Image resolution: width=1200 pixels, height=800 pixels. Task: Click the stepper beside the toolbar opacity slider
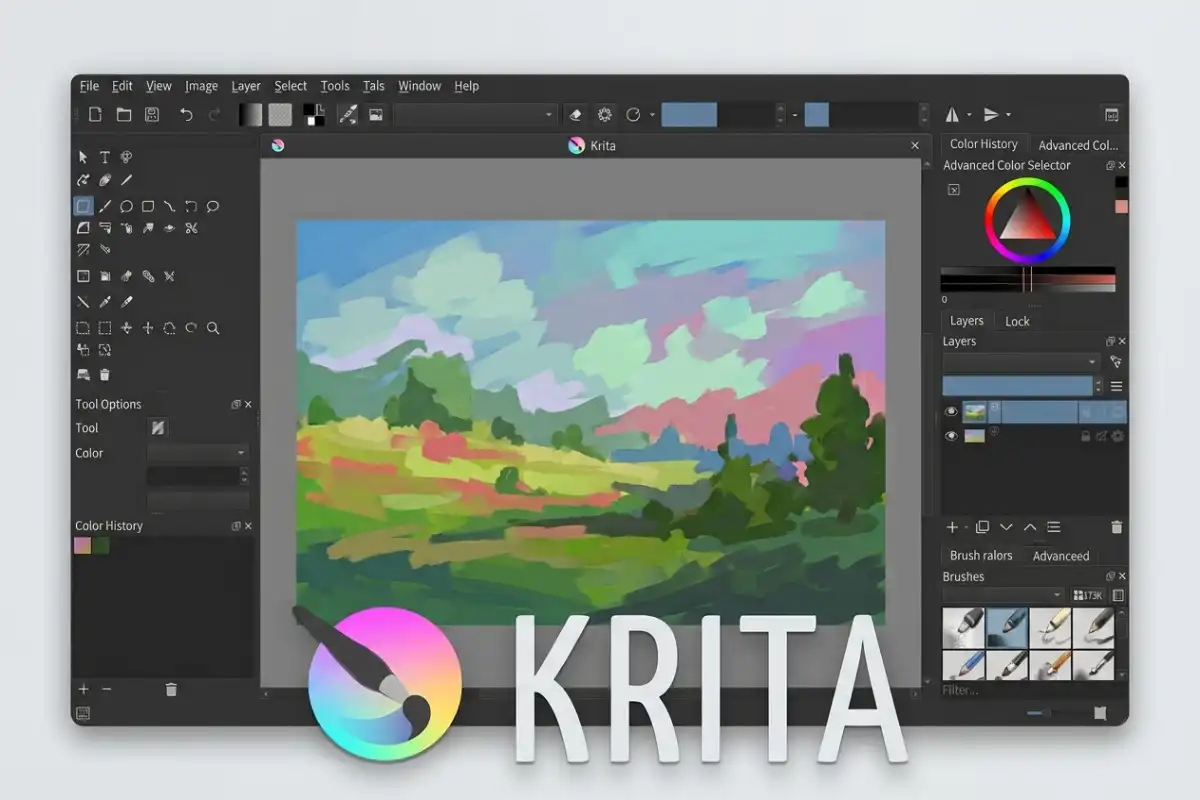pos(781,115)
